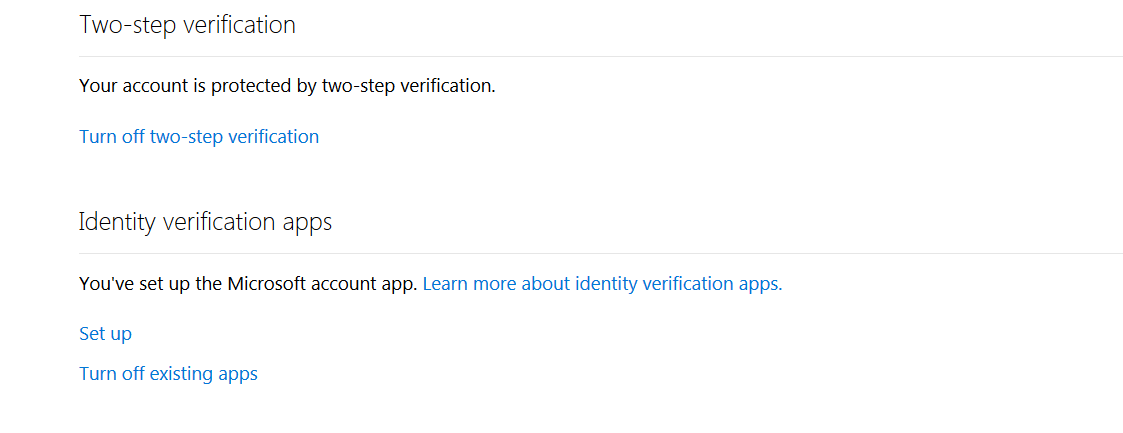Click the 'Turn off two-step verification' link
The image size is (1123, 433).
pyautogui.click(x=199, y=137)
